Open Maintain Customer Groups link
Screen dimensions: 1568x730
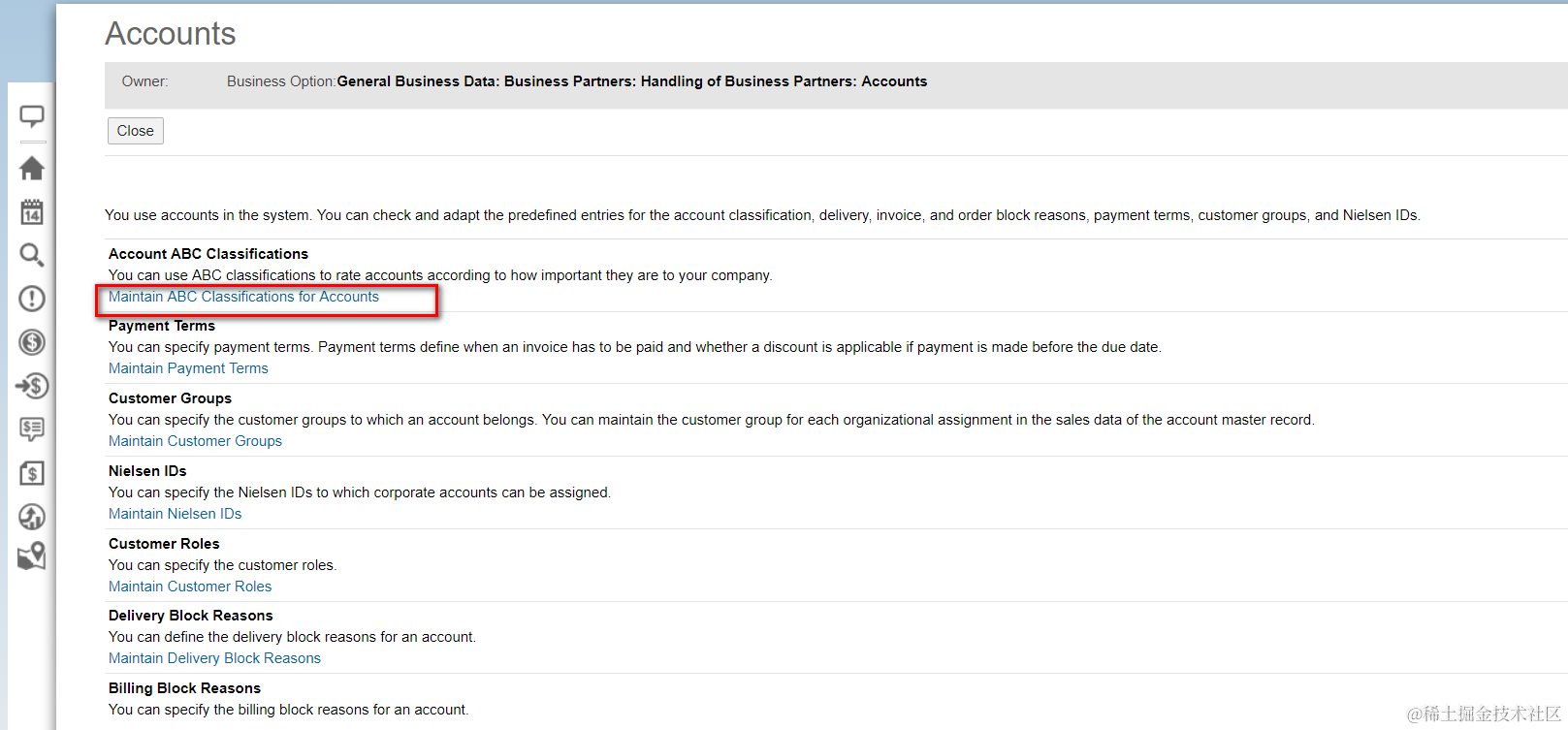[x=195, y=441]
